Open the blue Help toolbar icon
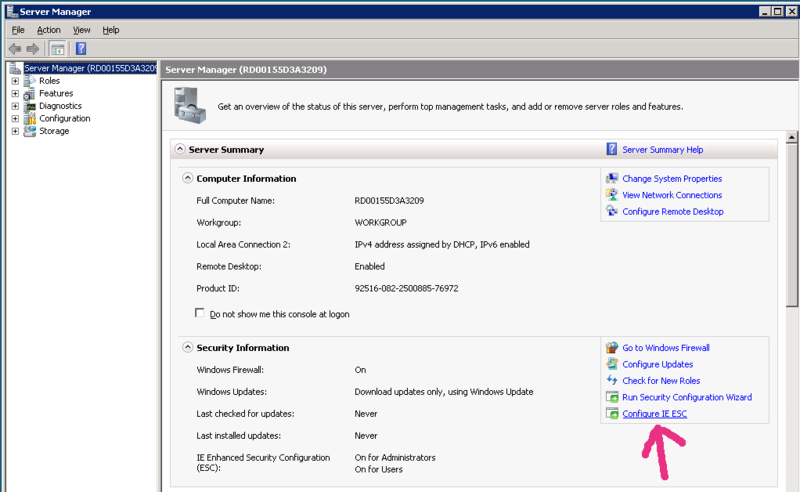This screenshot has width=800, height=492. [81, 48]
